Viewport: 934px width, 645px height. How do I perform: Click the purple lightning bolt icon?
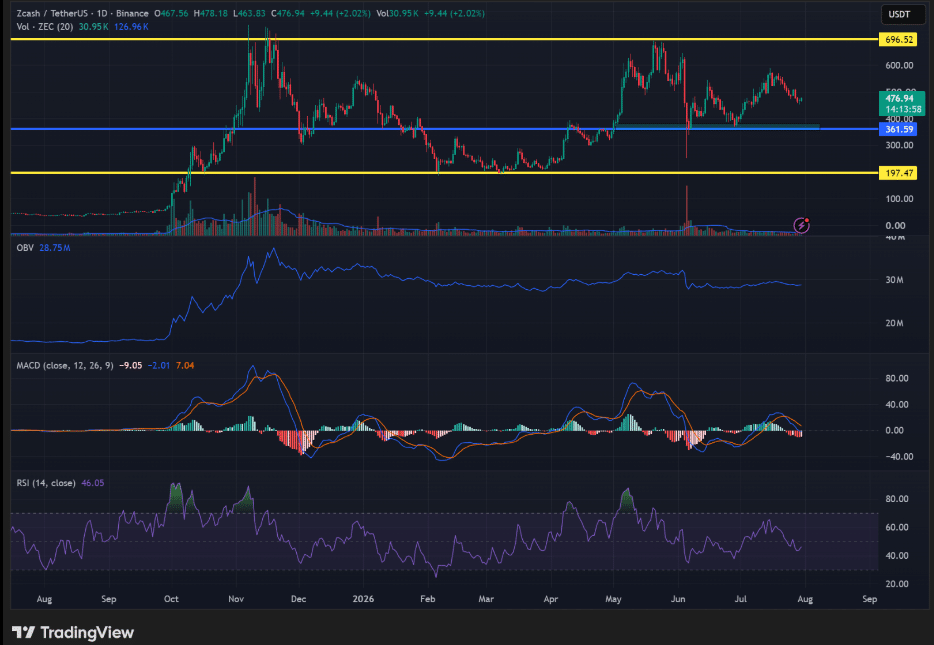coord(802,225)
